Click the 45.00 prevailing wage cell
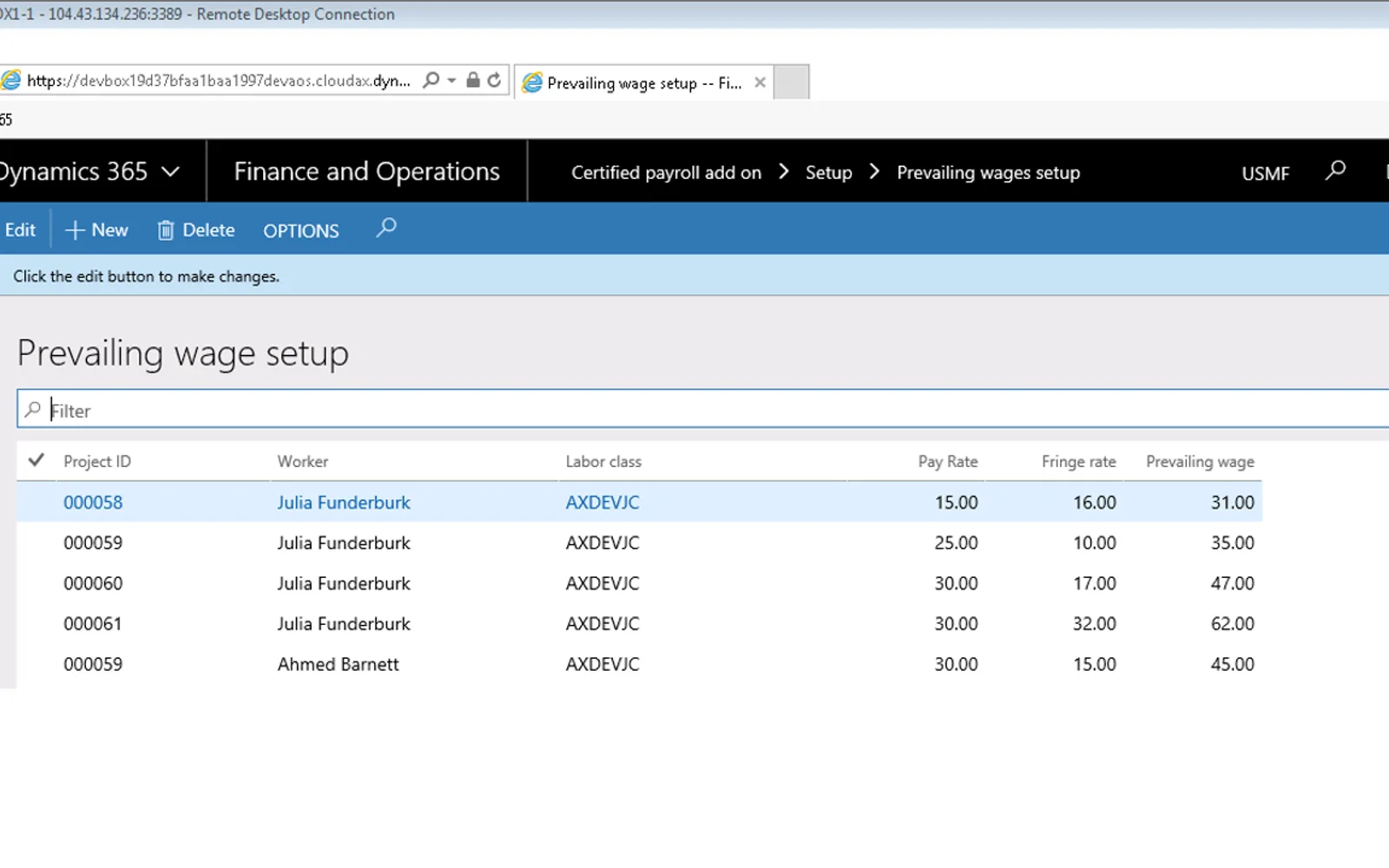The width and height of the screenshot is (1389, 868). [x=1233, y=664]
